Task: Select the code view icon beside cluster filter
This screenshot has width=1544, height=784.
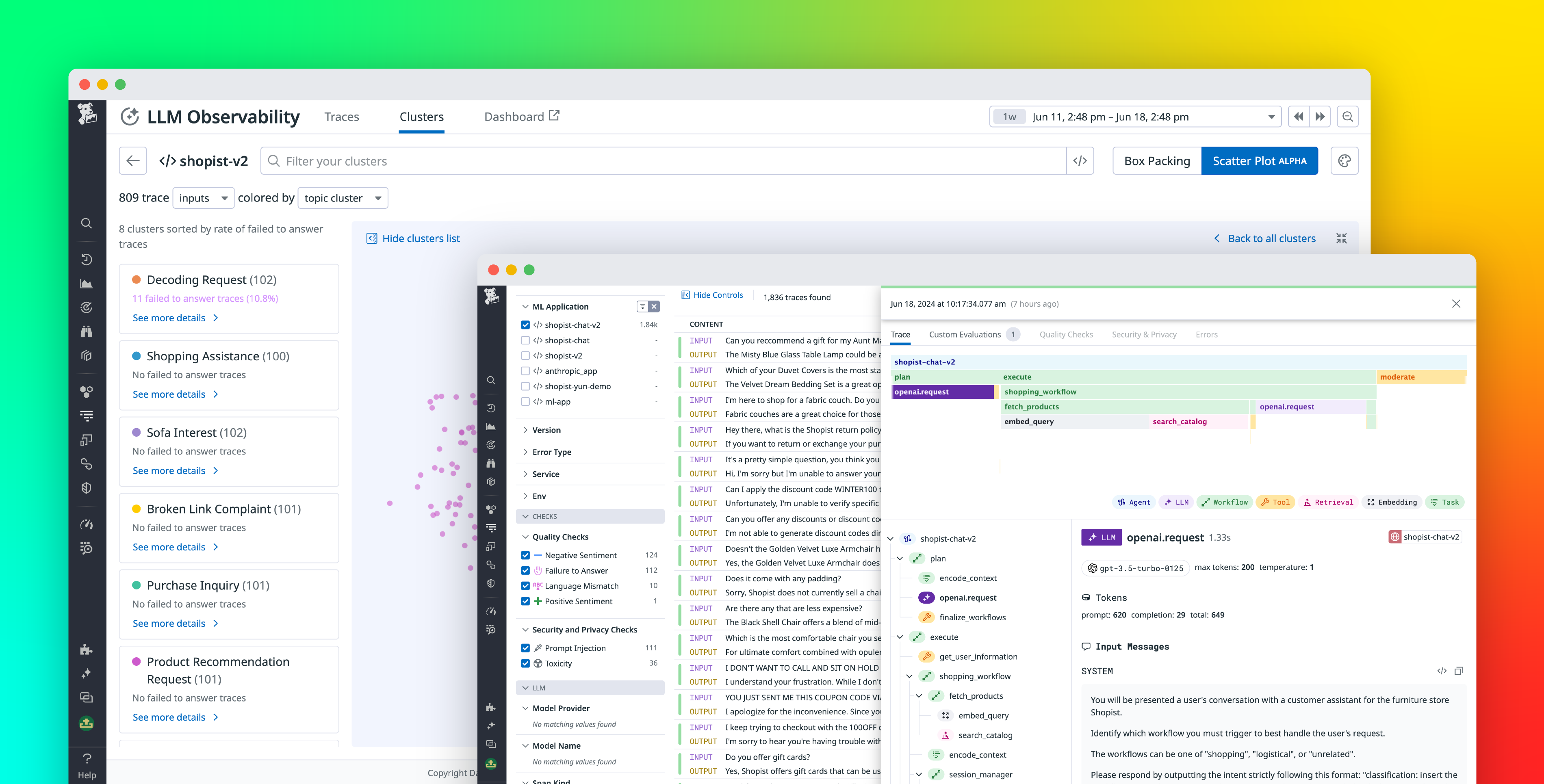Action: click(1080, 160)
